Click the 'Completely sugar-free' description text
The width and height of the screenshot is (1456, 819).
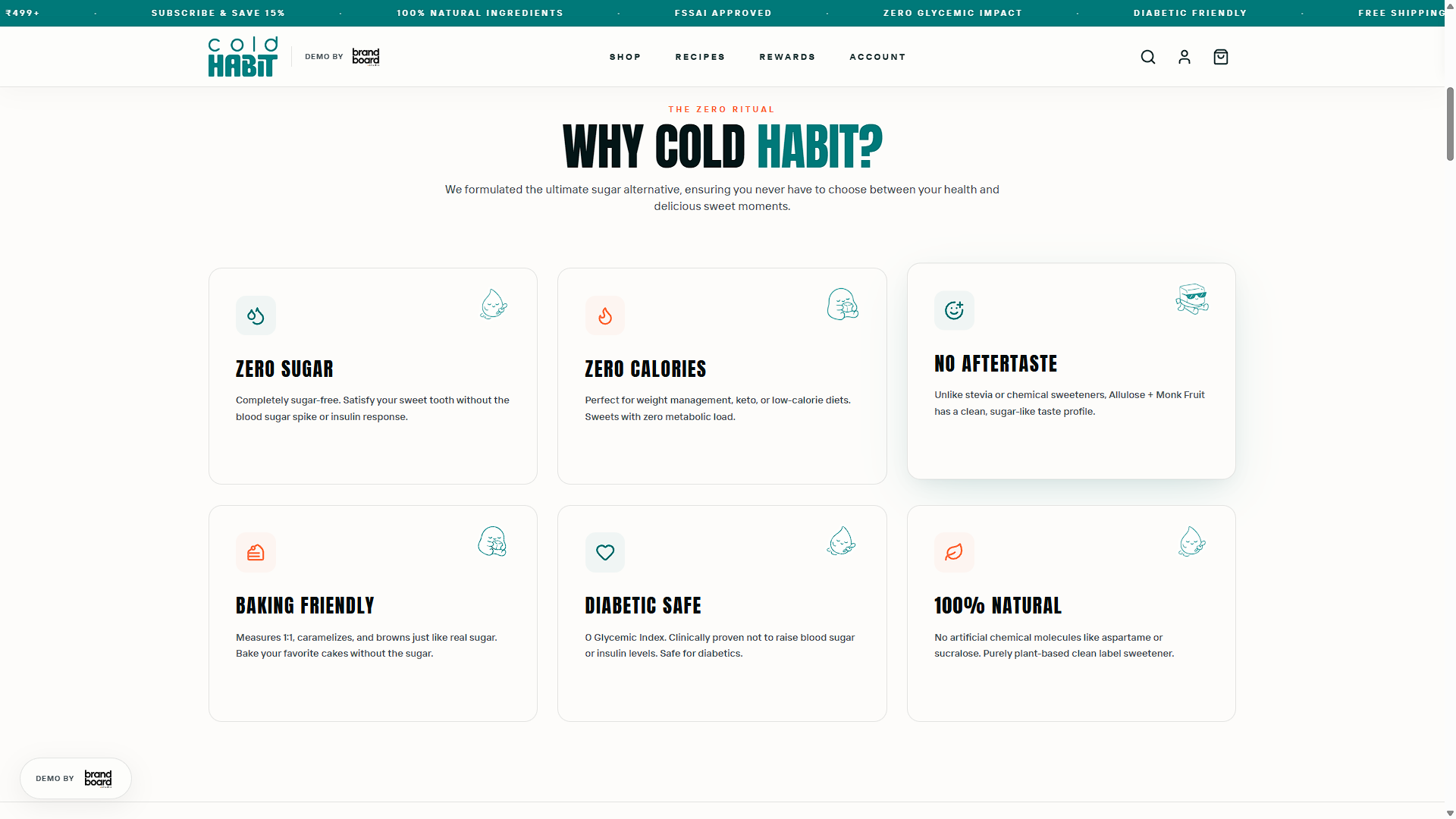(x=372, y=408)
